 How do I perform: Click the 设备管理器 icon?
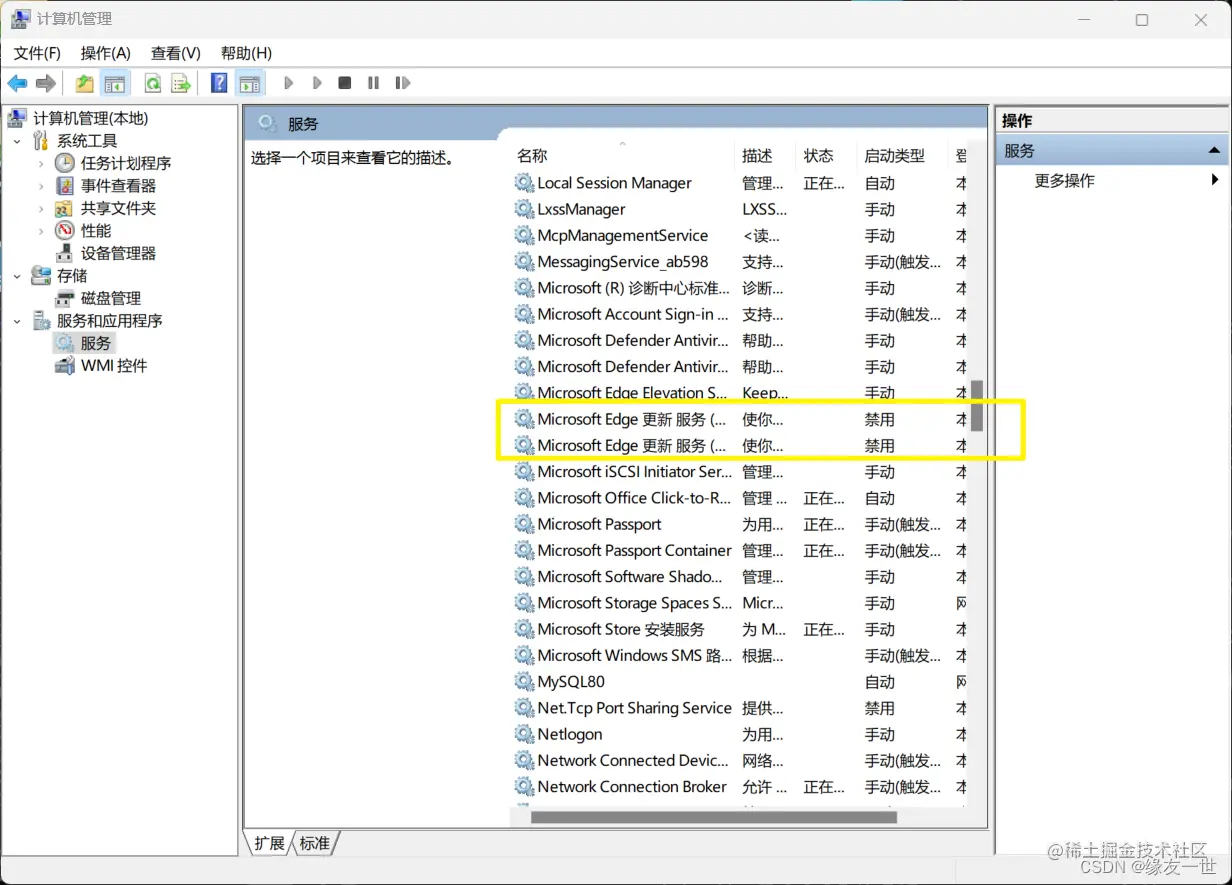64,253
